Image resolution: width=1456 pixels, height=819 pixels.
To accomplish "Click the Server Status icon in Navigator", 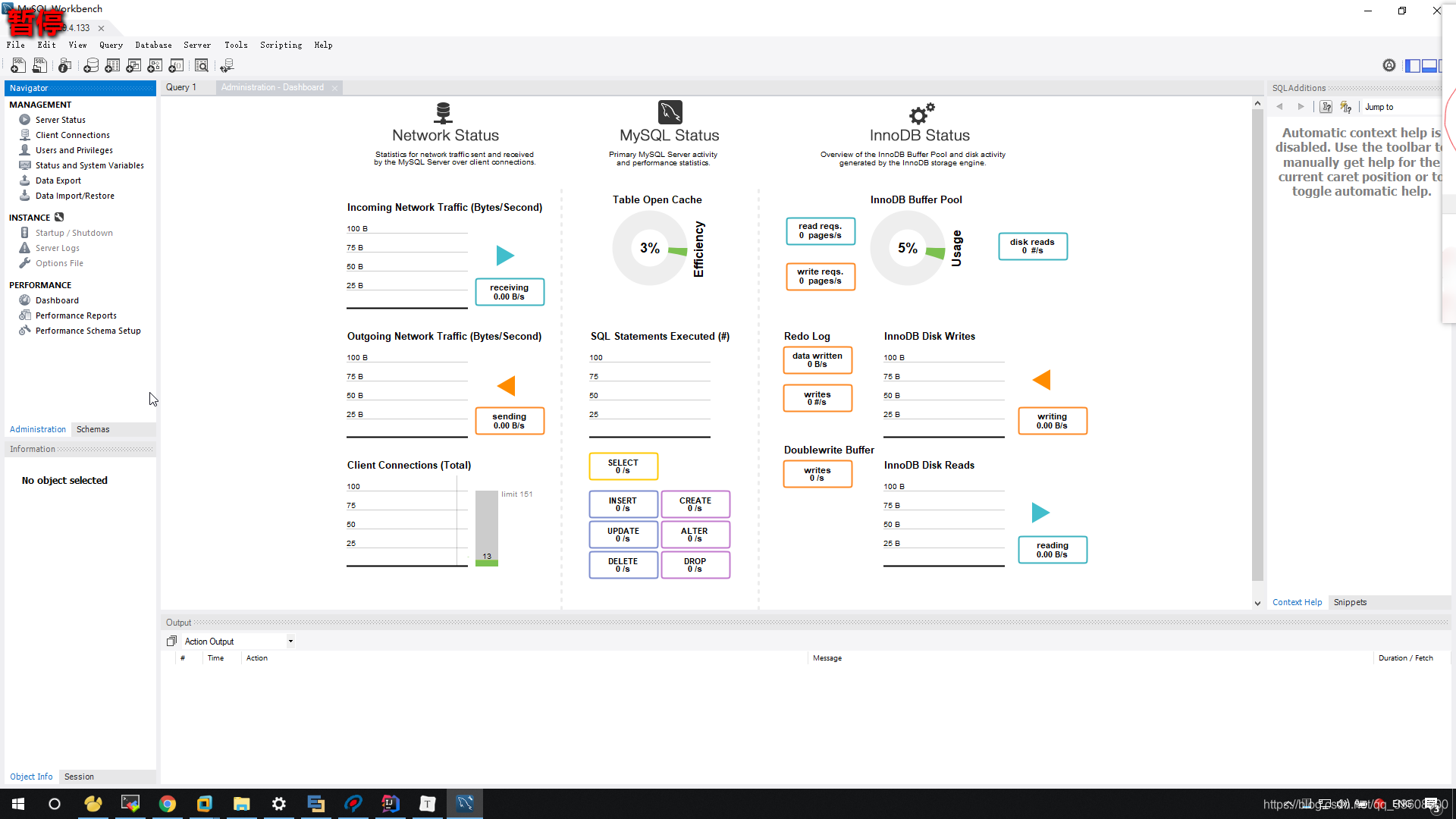I will 24,119.
